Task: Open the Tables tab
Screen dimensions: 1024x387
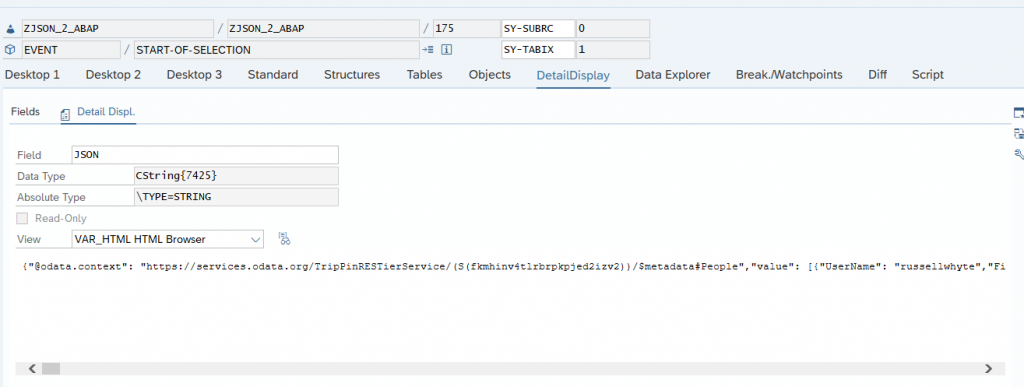Action: tap(424, 74)
